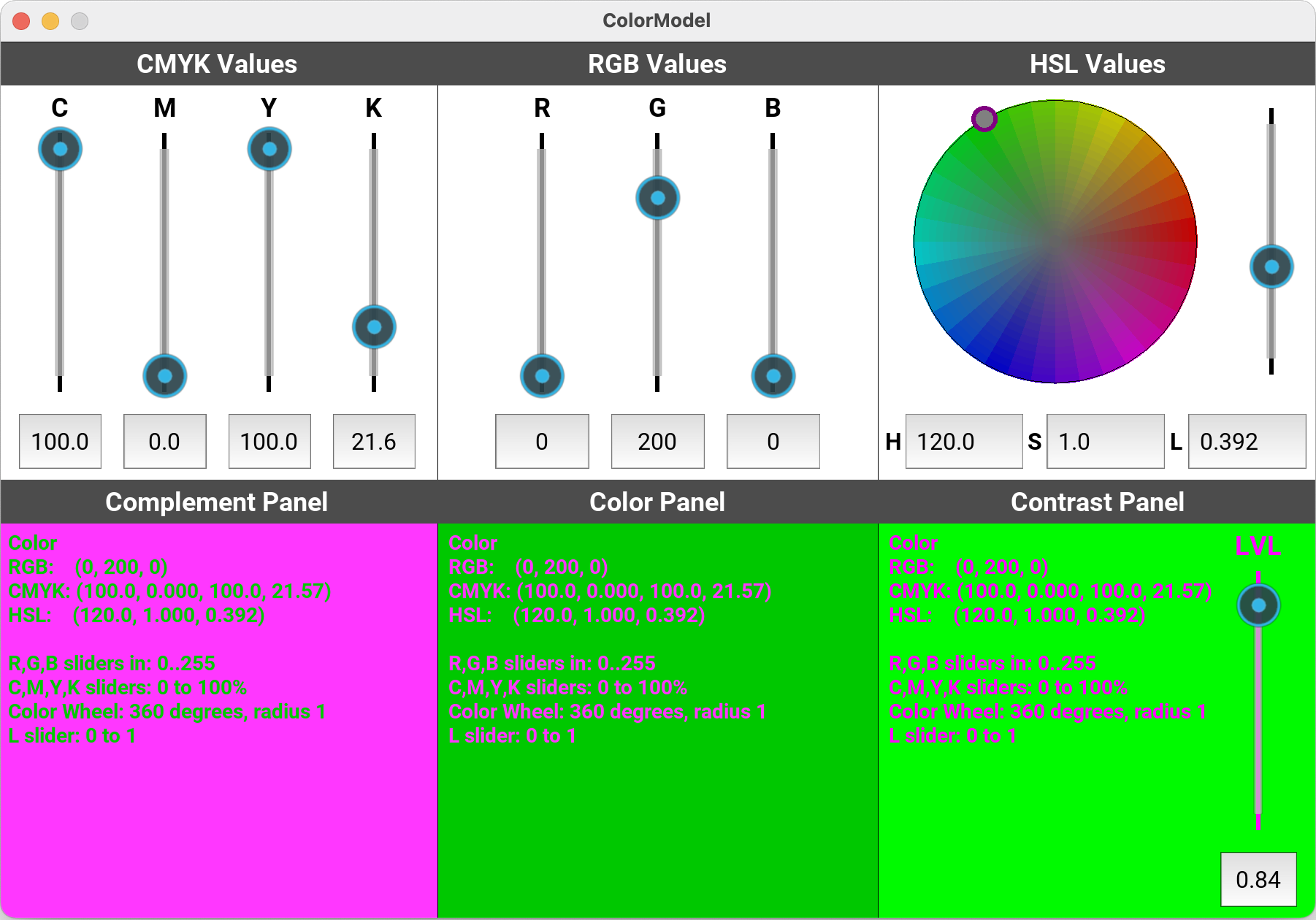Image resolution: width=1316 pixels, height=920 pixels.
Task: Click the Yellow slider knob
Action: pyautogui.click(x=269, y=149)
